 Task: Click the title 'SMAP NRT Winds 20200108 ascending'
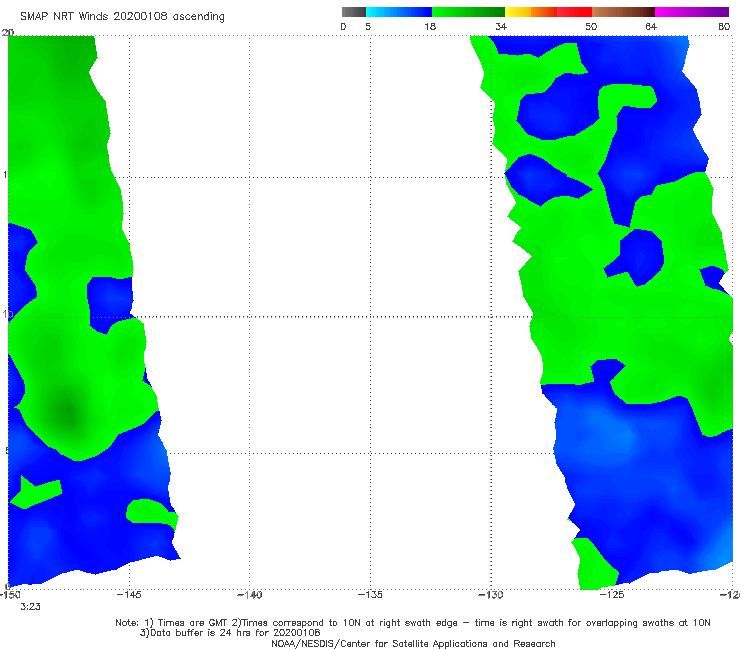[122, 16]
